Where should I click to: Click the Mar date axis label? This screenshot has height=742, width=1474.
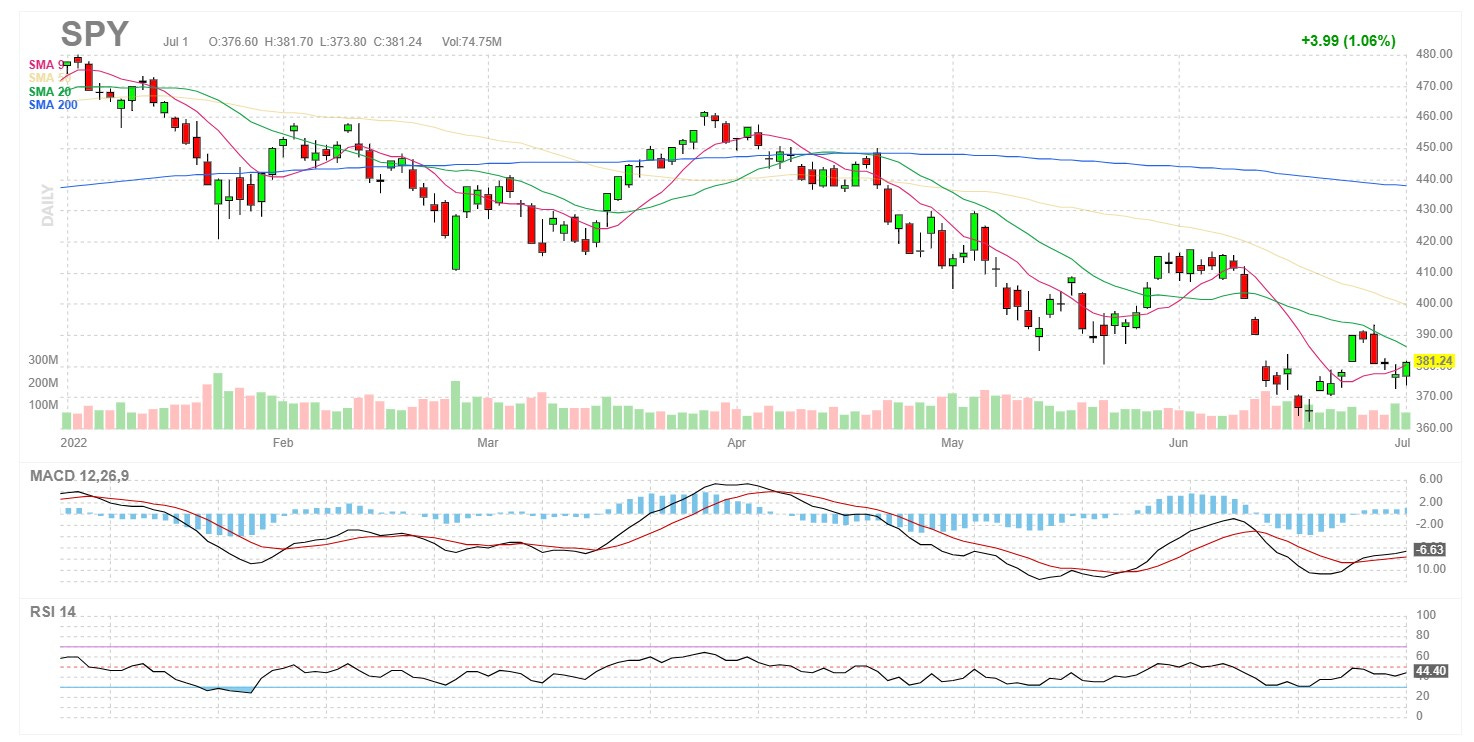point(487,441)
